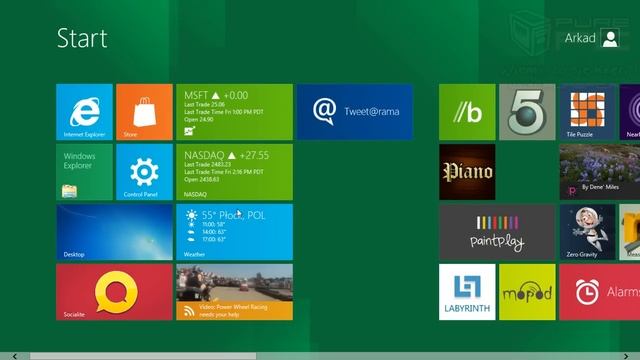Open the Control Panel gear tile

144,172
